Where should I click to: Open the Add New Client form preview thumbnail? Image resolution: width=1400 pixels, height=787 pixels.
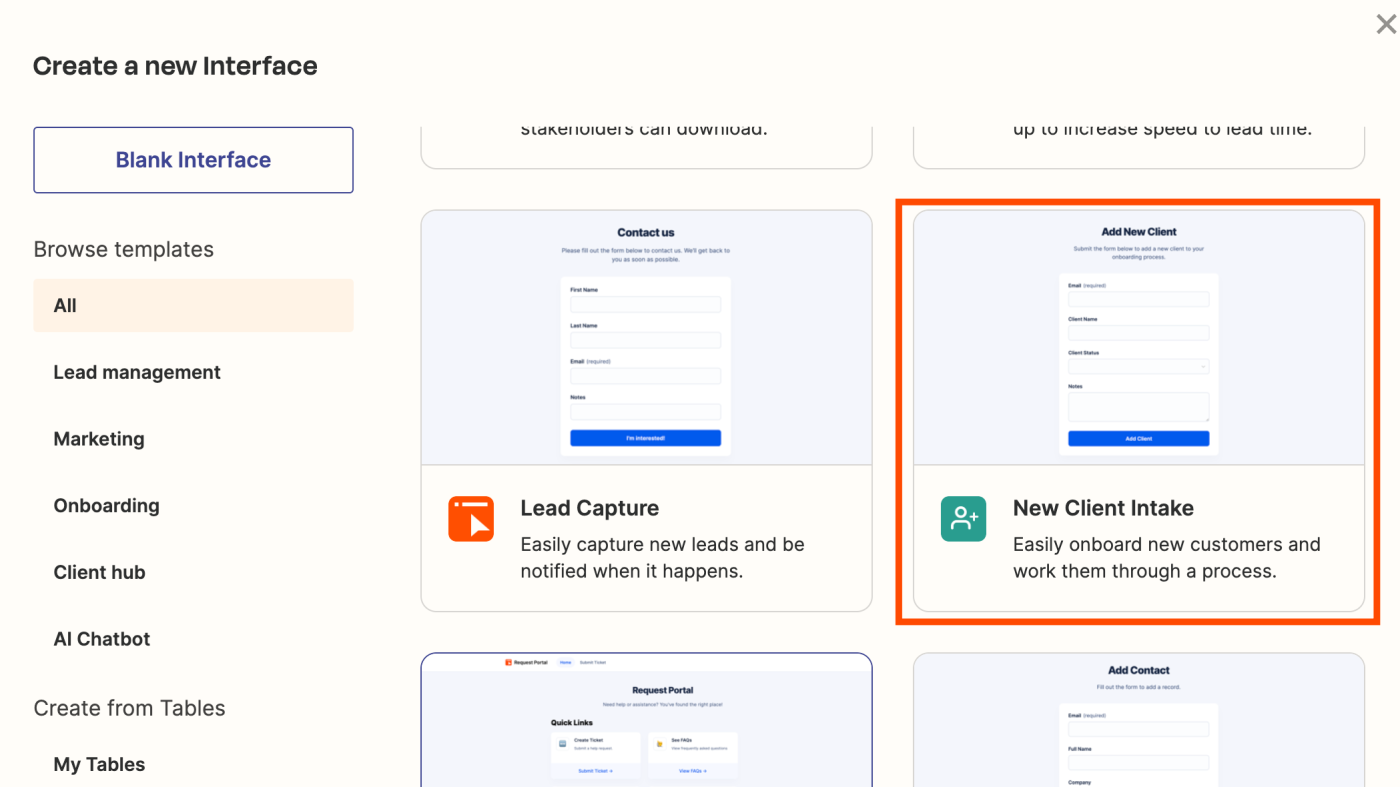pyautogui.click(x=1139, y=338)
